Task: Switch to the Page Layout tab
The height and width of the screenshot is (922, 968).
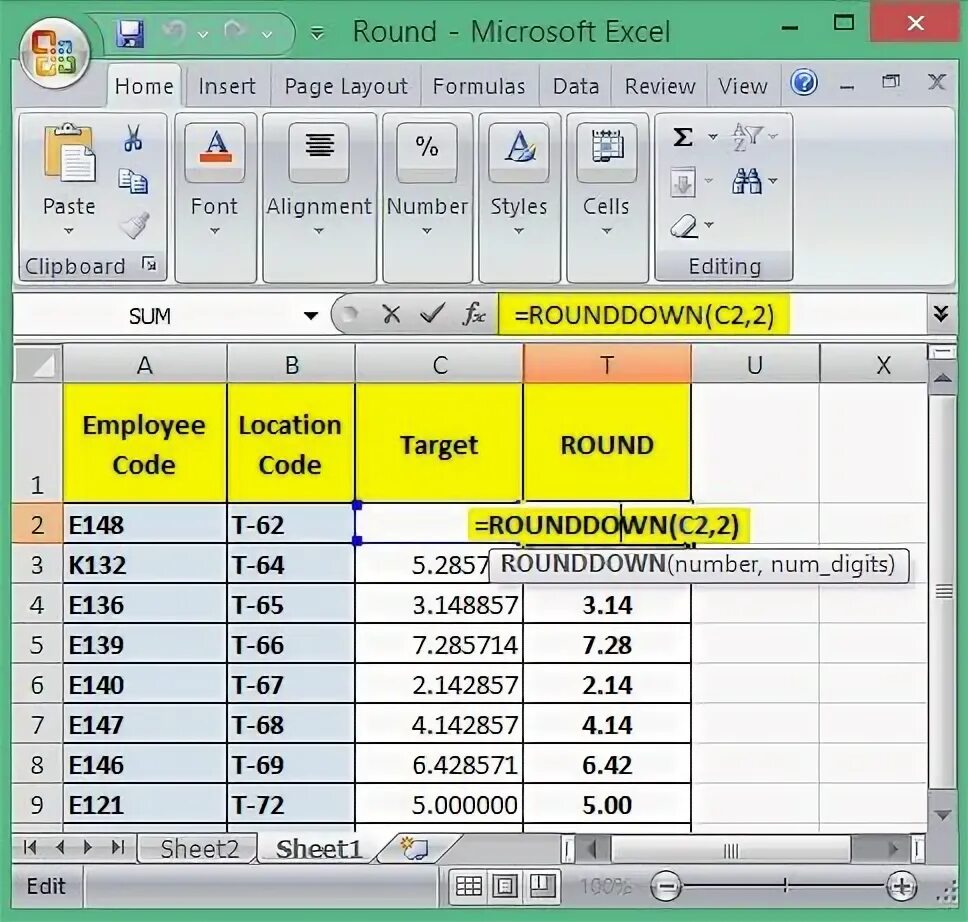Action: (x=346, y=86)
